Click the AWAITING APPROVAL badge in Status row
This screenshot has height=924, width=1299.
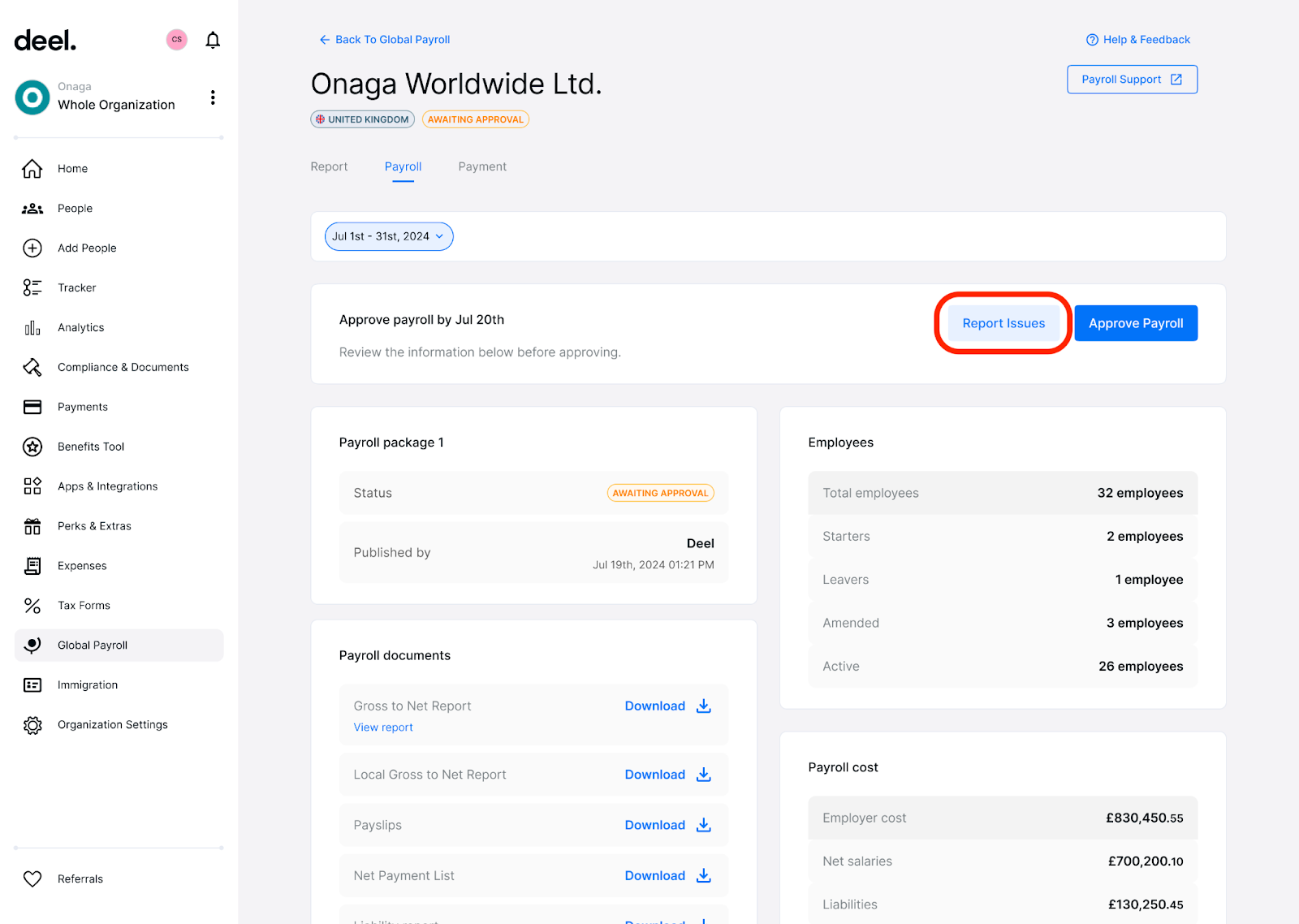(660, 493)
